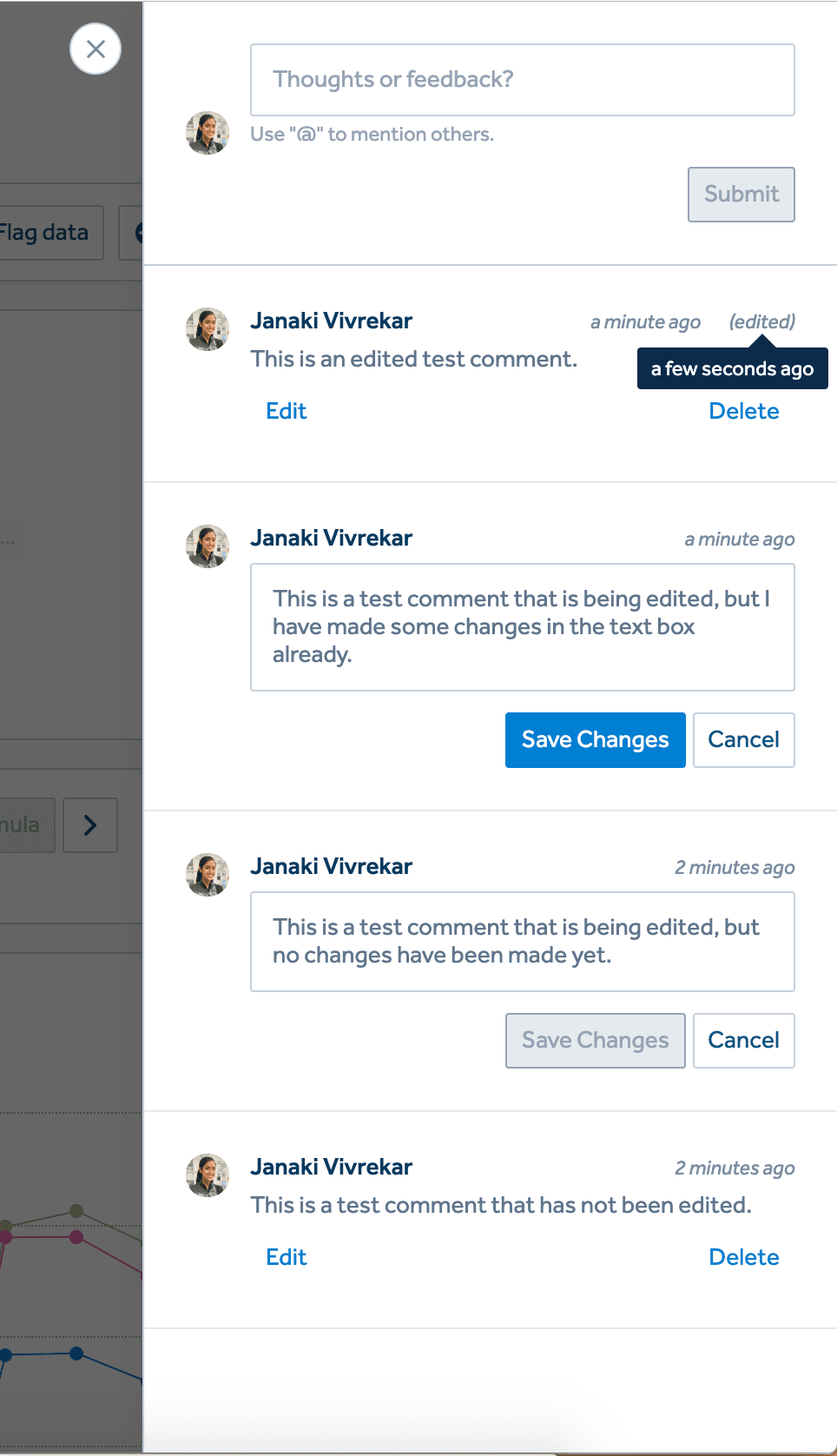Edit the comment that has not been edited

[x=287, y=1257]
